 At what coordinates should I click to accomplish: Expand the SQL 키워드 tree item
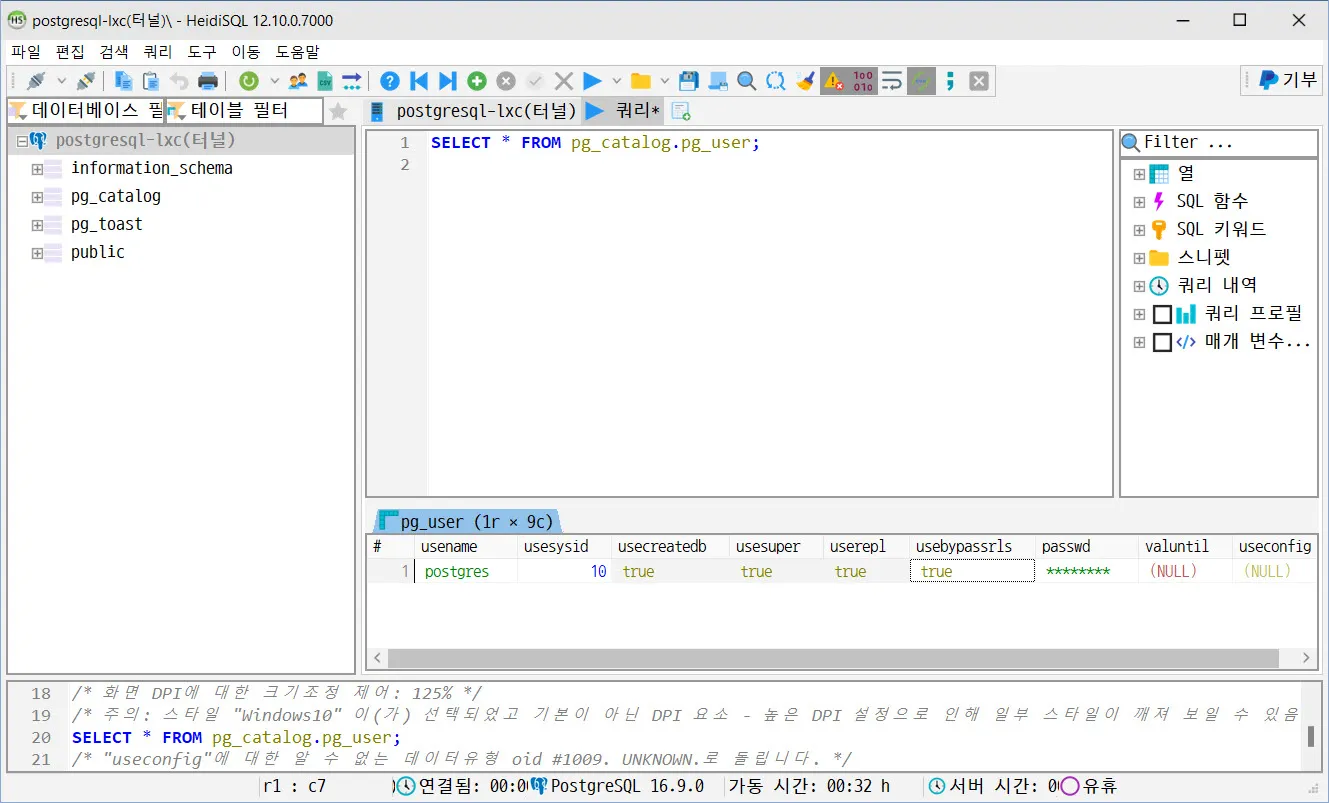pyautogui.click(x=1140, y=228)
